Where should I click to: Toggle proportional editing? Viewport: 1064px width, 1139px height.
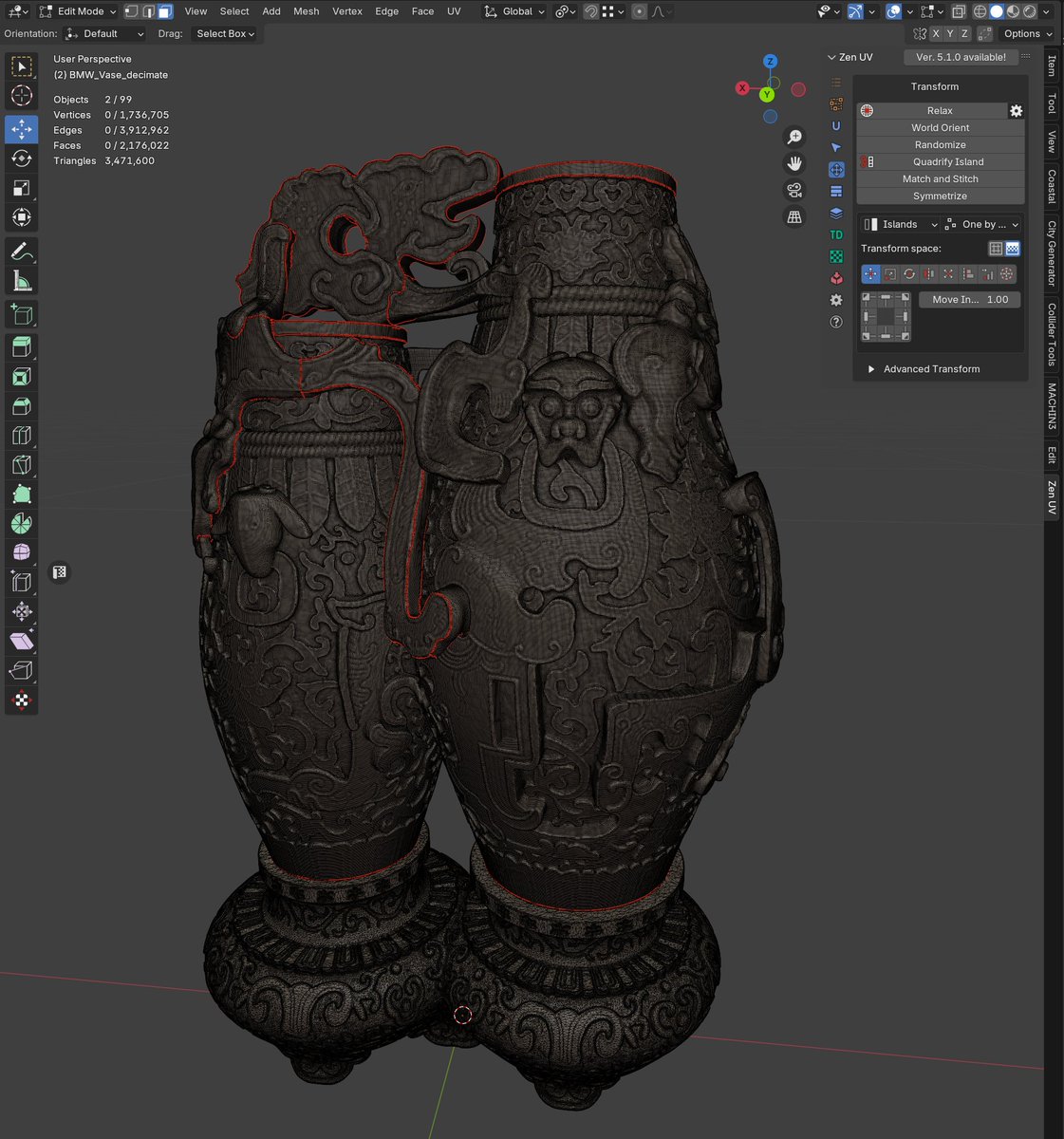[x=640, y=11]
